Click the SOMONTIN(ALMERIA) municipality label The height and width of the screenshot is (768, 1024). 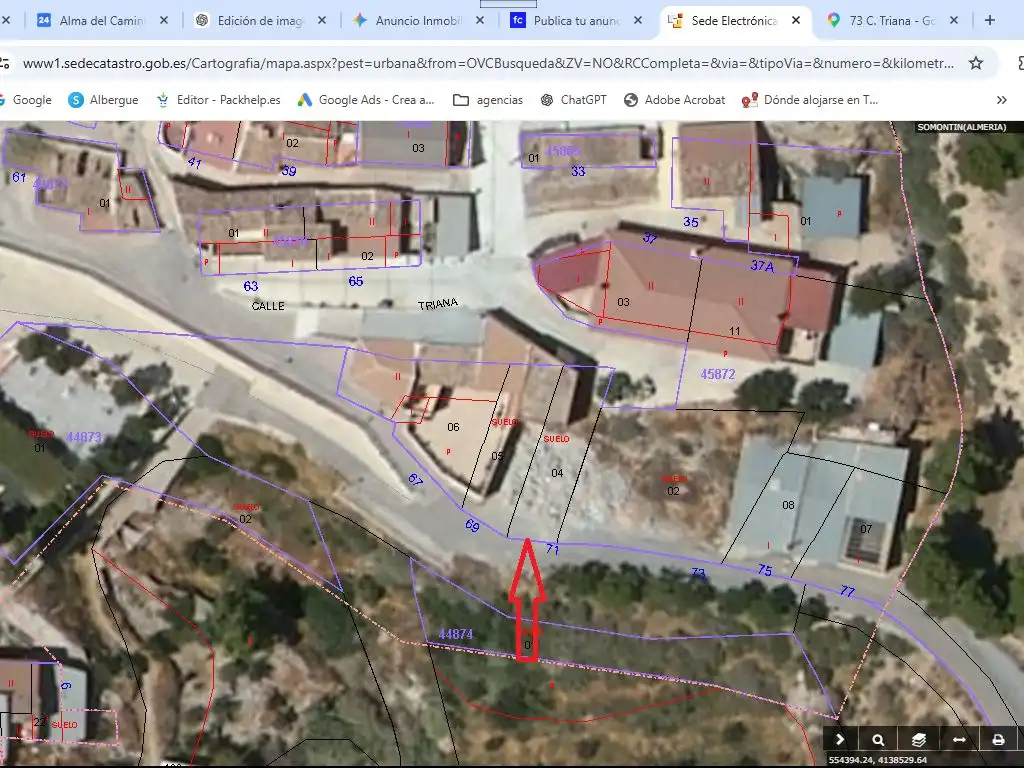[961, 127]
